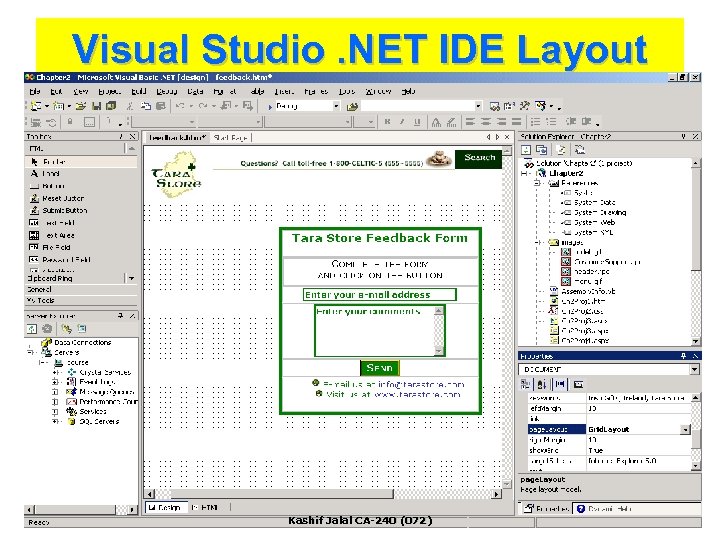The image size is (720, 540).
Task: Click the Lock Element padlock icon
Action: click(x=70, y=122)
